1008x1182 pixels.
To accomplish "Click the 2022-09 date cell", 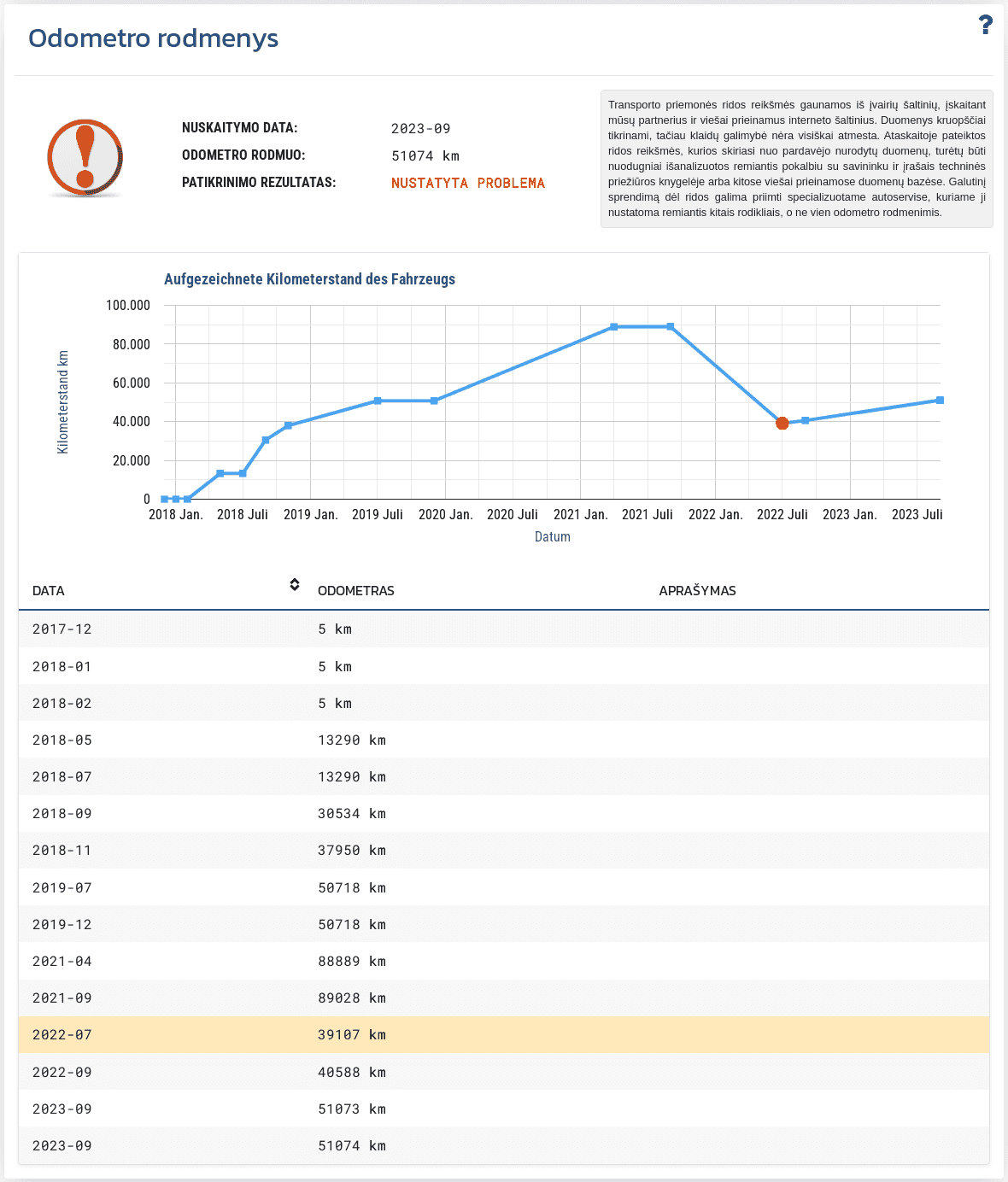I will coord(62,1073).
